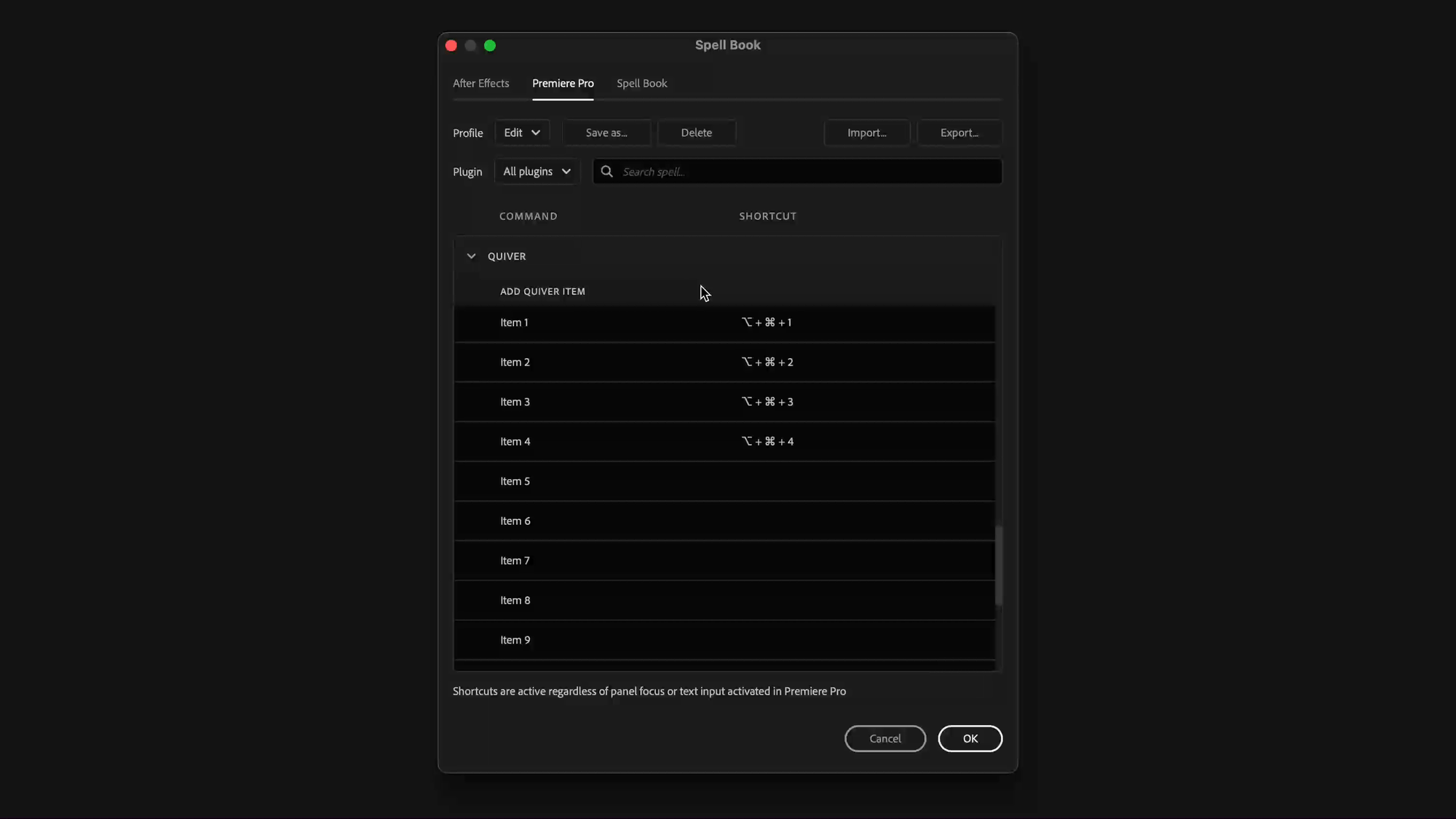Click the Save as... button

(606, 132)
